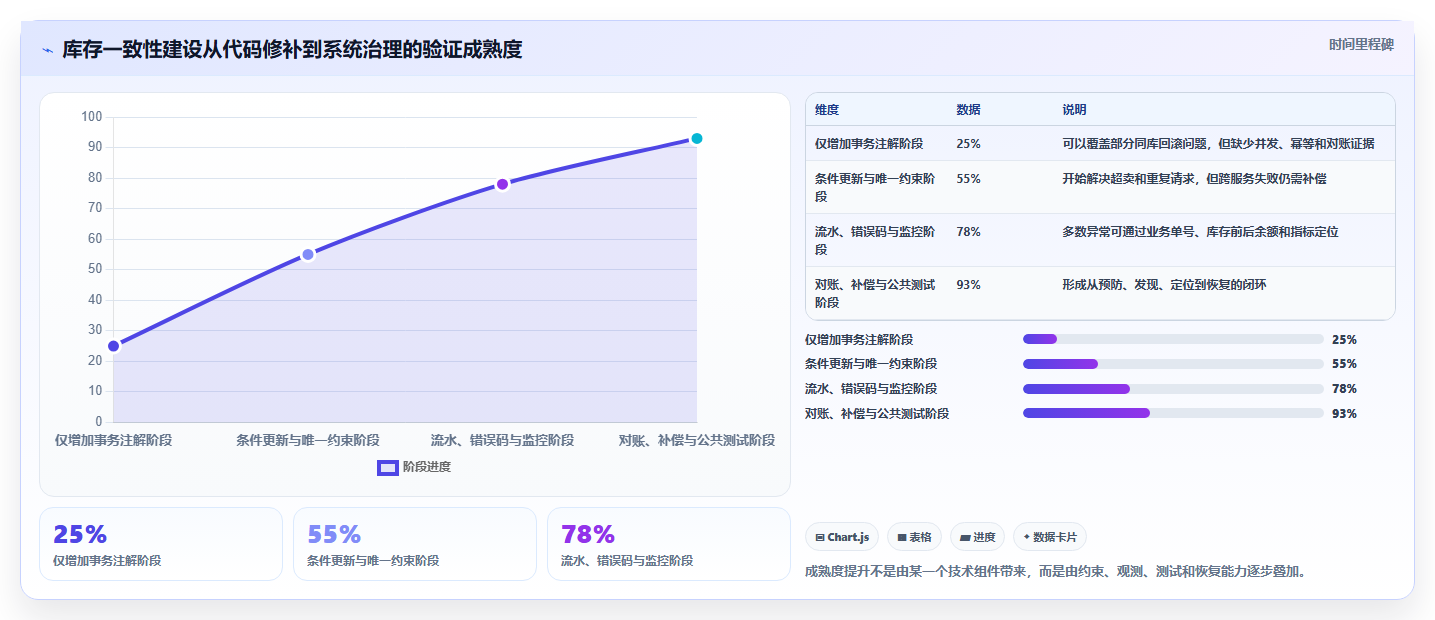This screenshot has height=620, width=1435.
Task: Select the 55% data point on chart
Action: [x=308, y=254]
